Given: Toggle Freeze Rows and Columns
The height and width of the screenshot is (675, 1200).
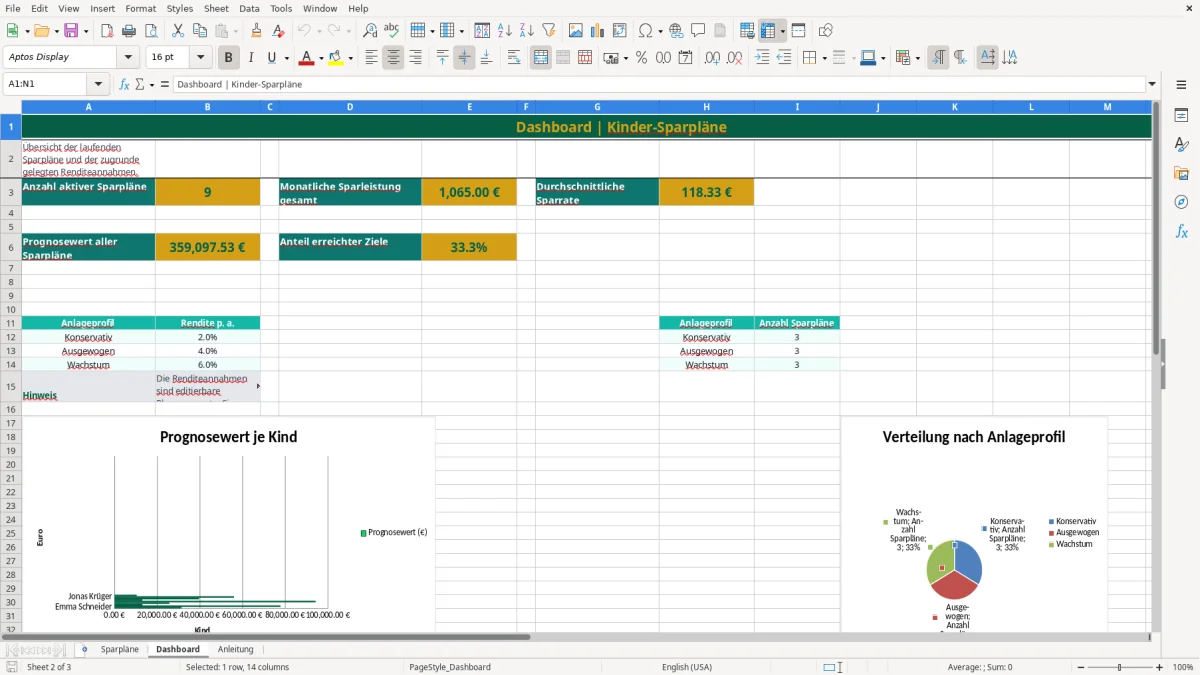Looking at the screenshot, I should [768, 31].
